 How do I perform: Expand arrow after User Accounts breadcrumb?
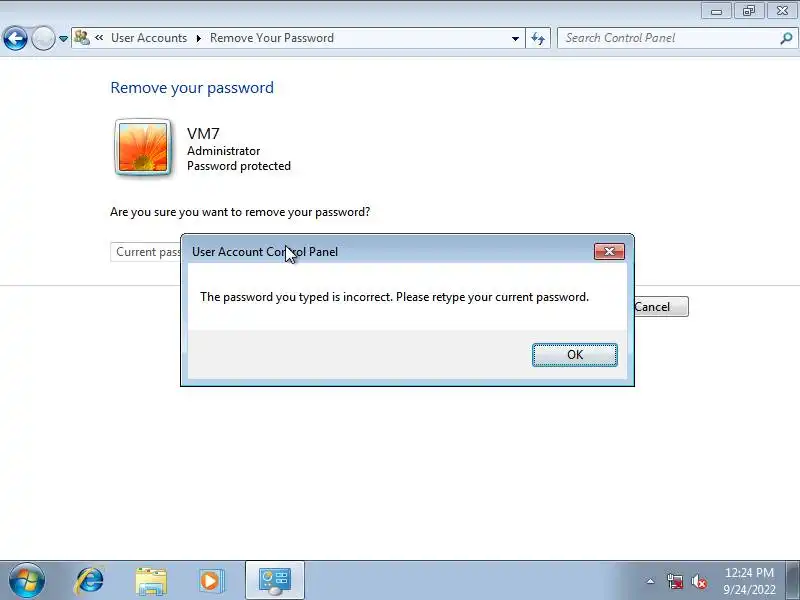198,38
